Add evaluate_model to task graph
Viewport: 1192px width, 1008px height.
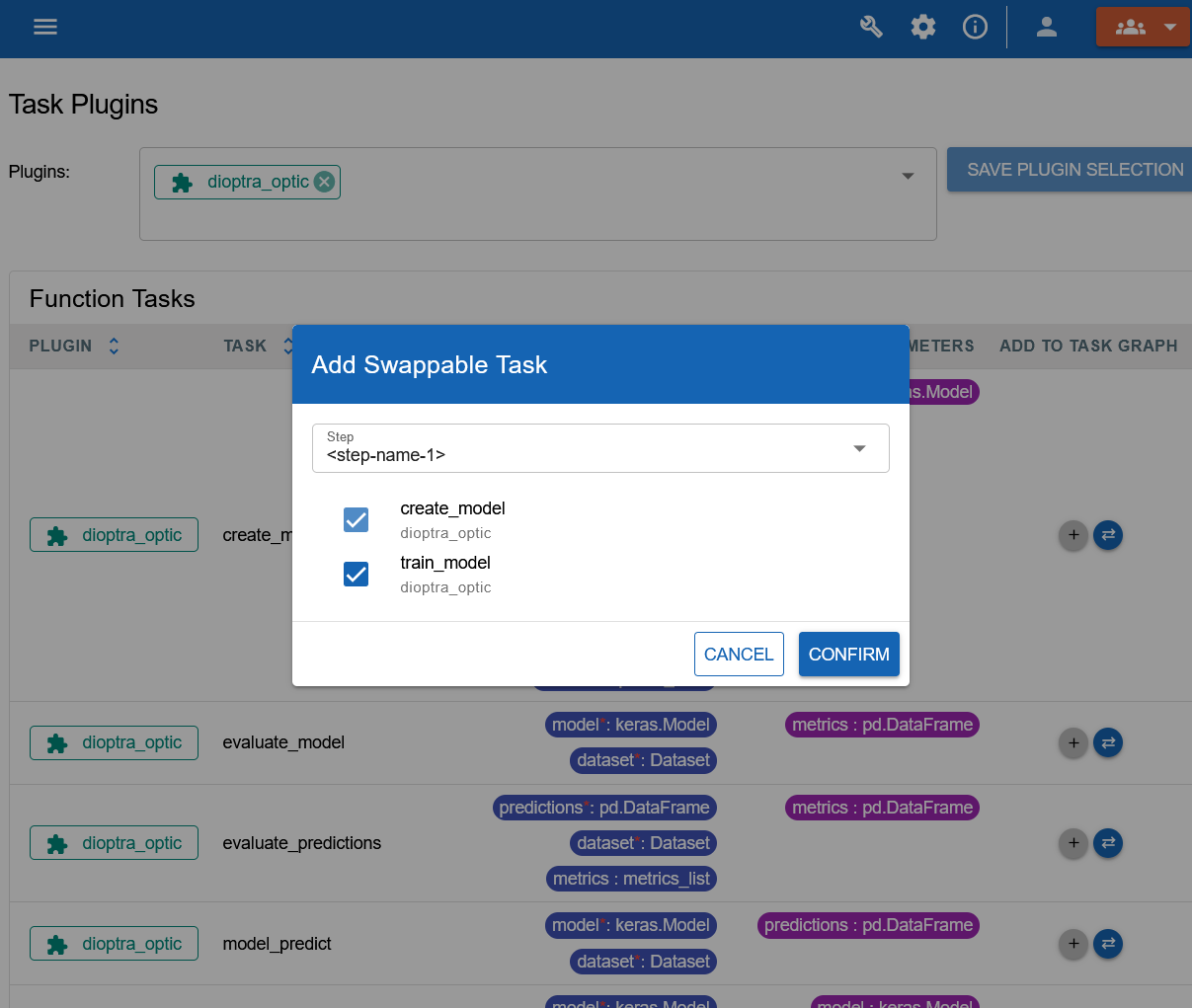1073,742
